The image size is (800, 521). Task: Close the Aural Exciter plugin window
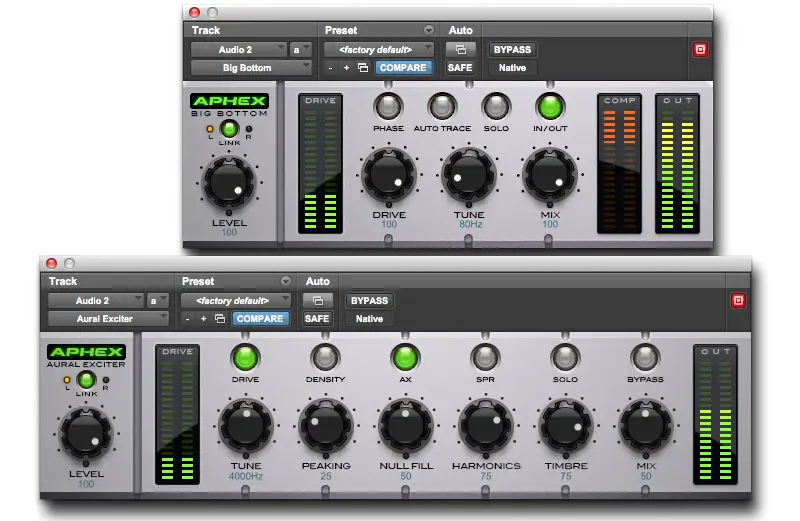pos(52,263)
